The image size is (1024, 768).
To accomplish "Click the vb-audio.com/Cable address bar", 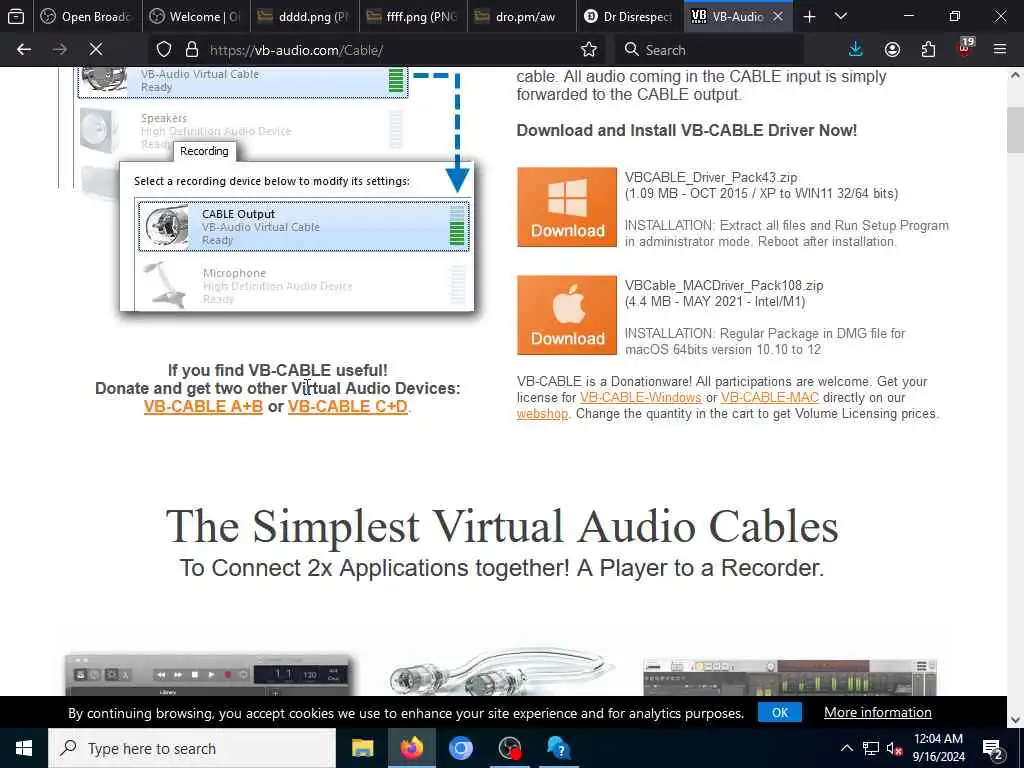I will click(x=379, y=50).
